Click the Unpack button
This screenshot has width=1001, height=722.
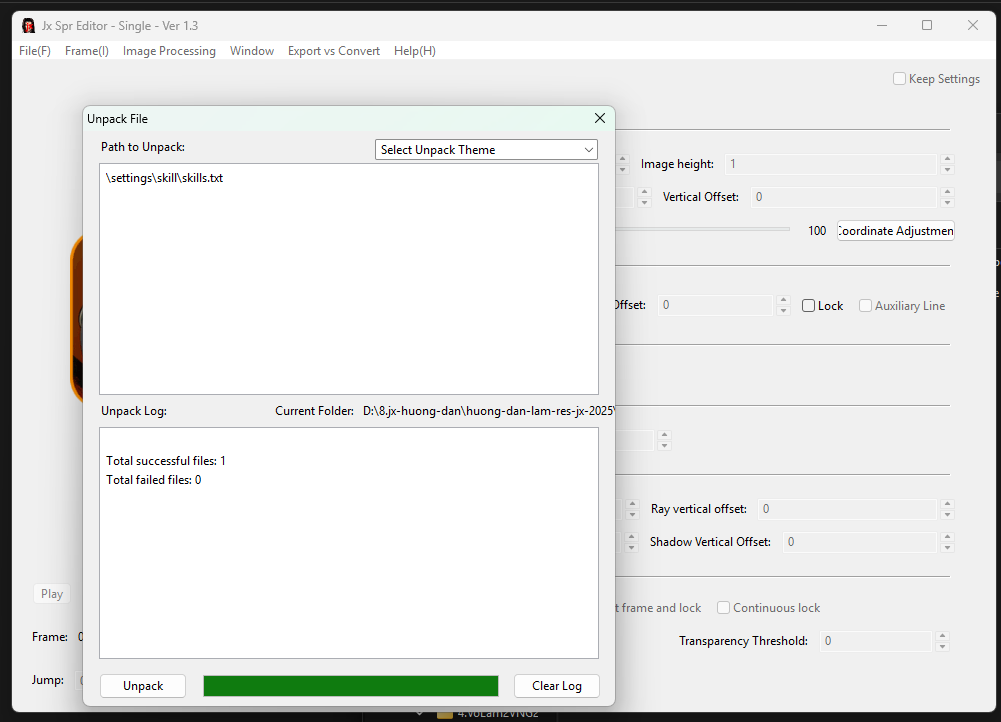(x=143, y=686)
